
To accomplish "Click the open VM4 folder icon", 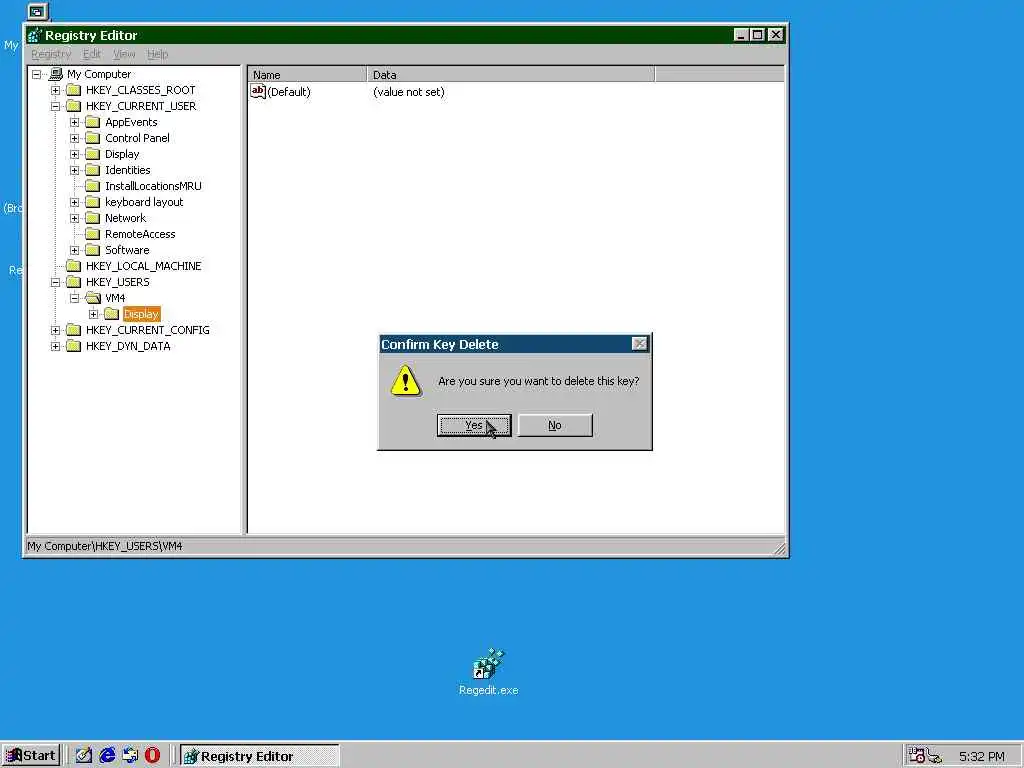I will [93, 298].
